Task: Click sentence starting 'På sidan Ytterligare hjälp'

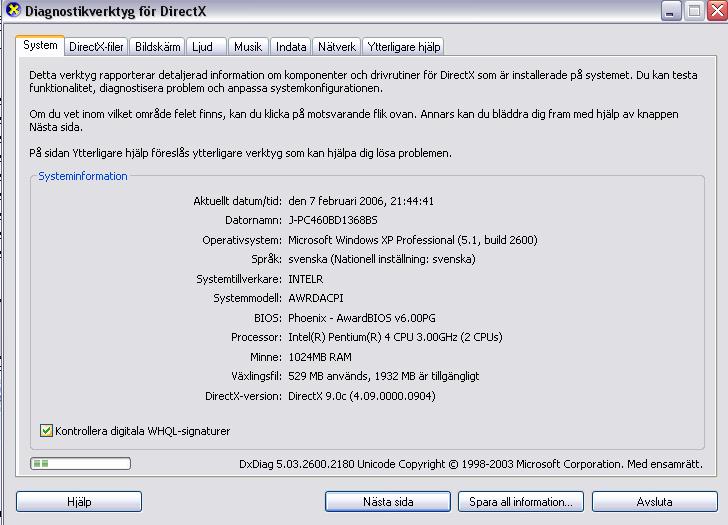Action: click(x=240, y=153)
